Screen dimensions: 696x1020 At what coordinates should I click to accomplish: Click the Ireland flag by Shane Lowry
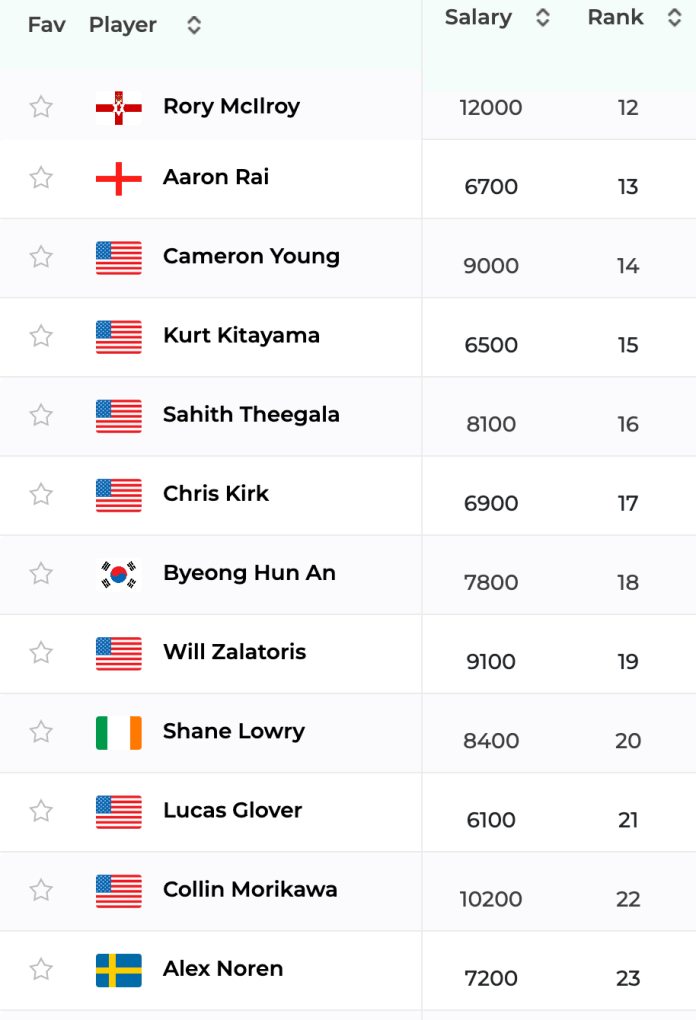(x=119, y=732)
